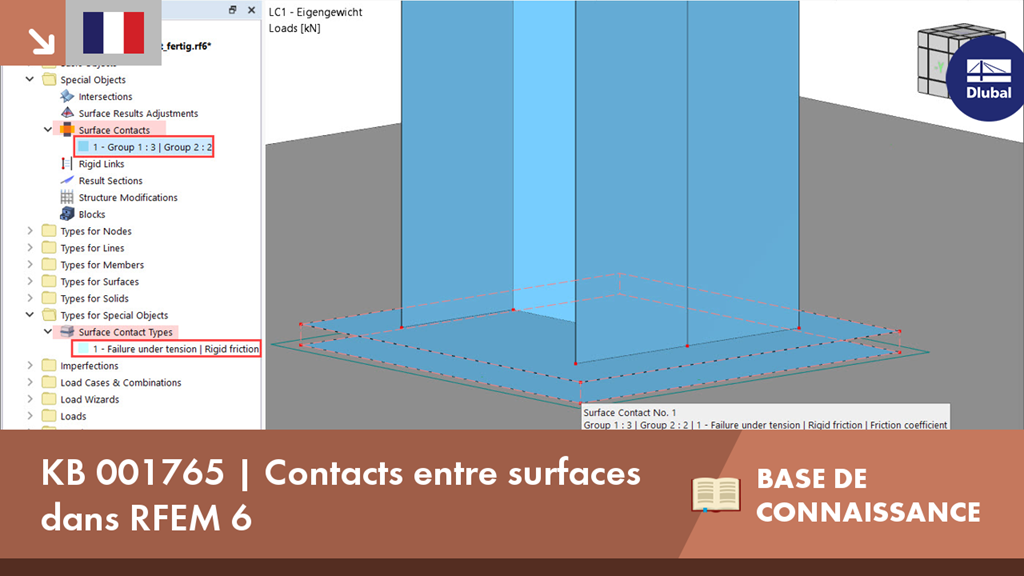Expand the Types for Nodes node
Image resolution: width=1024 pixels, height=576 pixels.
(30, 231)
